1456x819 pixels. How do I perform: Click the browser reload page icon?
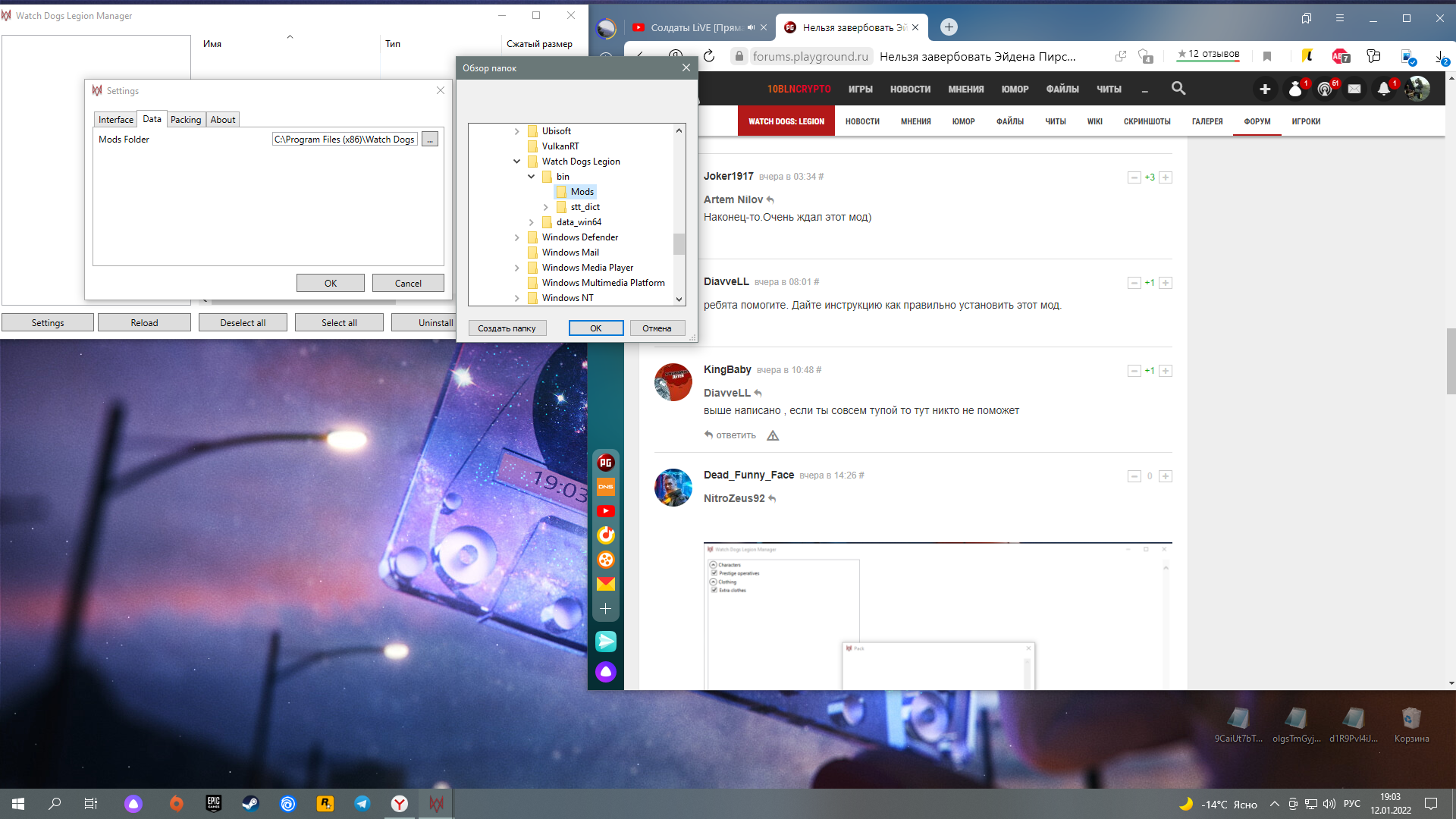[x=709, y=56]
